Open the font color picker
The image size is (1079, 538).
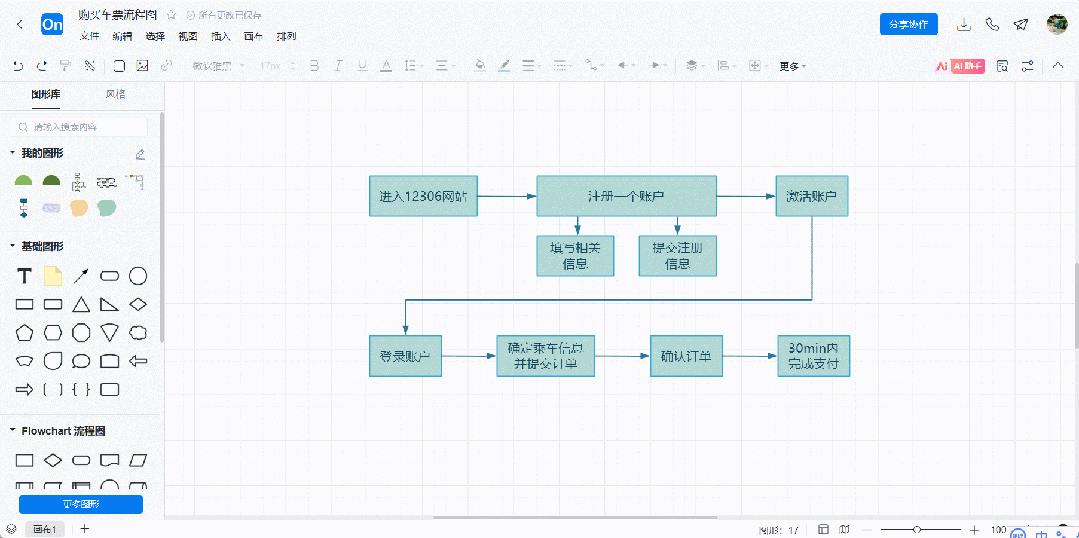[386, 66]
